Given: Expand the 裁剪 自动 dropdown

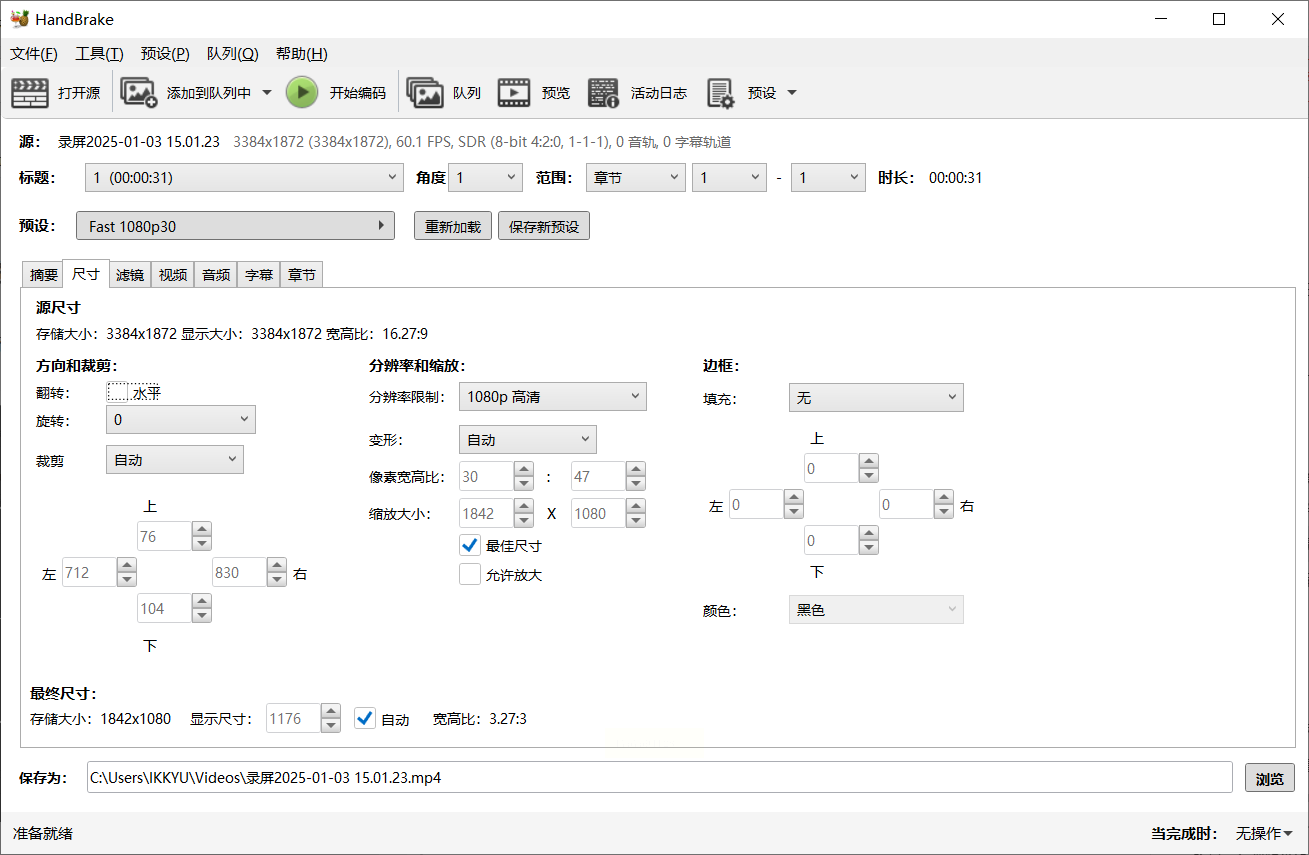Looking at the screenshot, I should point(174,460).
